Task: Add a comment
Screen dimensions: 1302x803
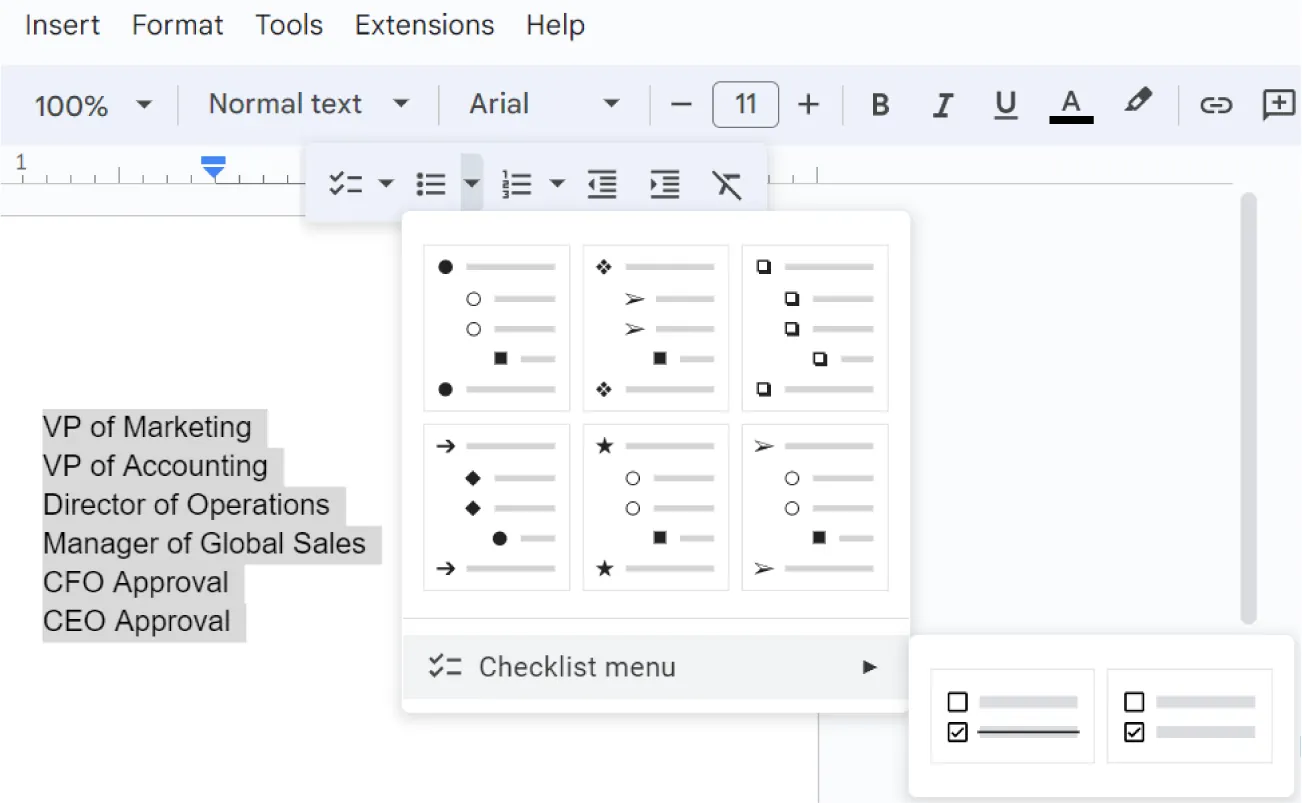Action: pos(1279,104)
